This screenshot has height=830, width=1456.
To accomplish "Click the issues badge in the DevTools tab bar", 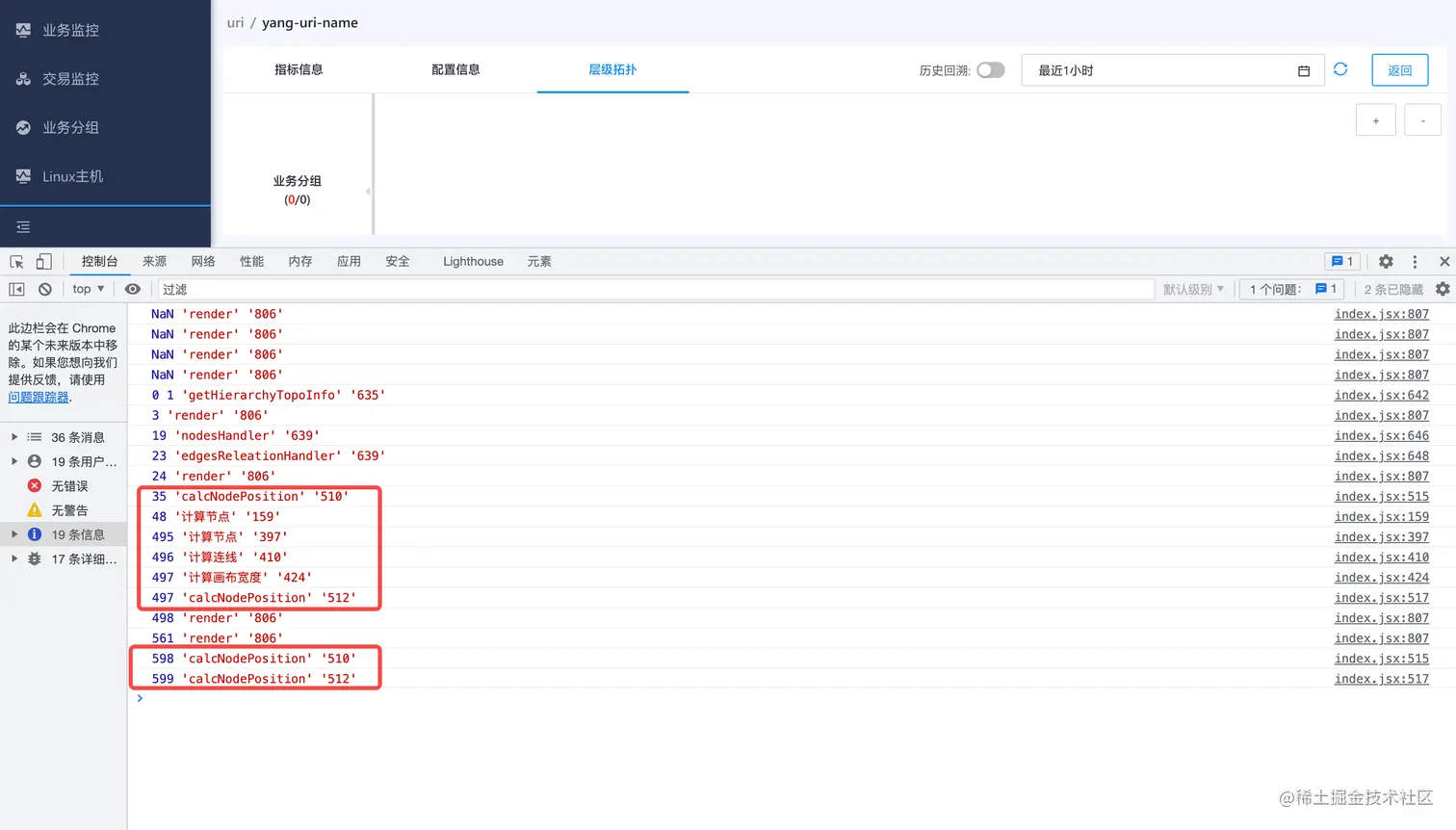I will tap(1342, 262).
